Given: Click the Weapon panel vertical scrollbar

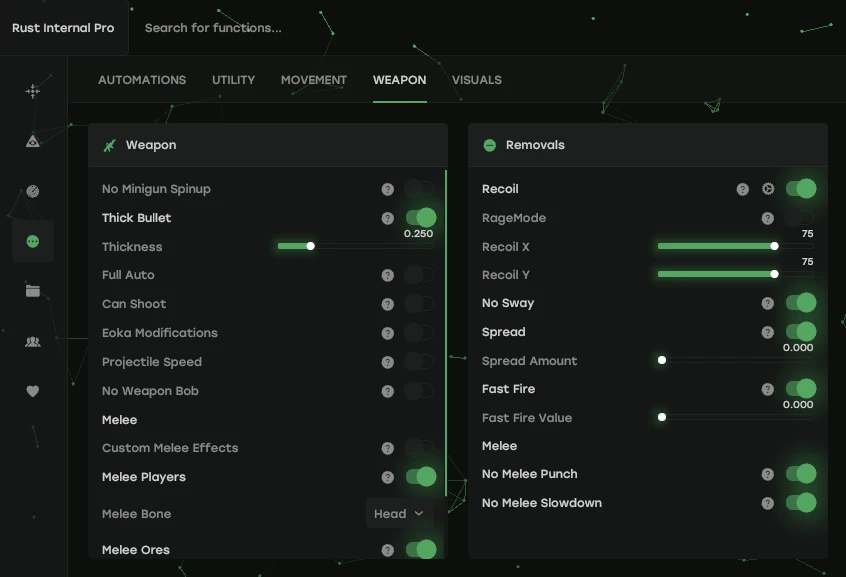Looking at the screenshot, I should tap(446, 333).
